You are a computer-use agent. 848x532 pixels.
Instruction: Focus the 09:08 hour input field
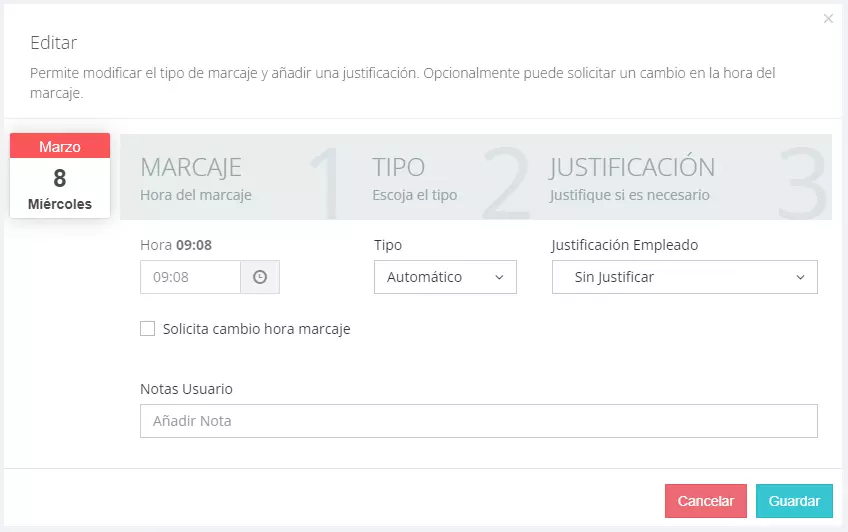pyautogui.click(x=190, y=277)
